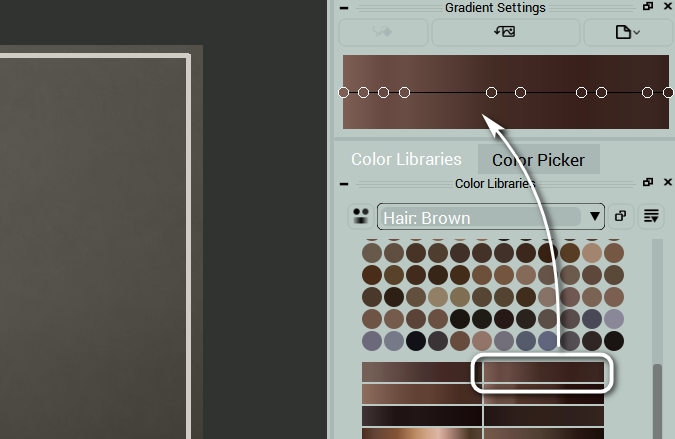Select the rightmost gradient color stop
Screen dimensions: 675x439
click(668, 93)
